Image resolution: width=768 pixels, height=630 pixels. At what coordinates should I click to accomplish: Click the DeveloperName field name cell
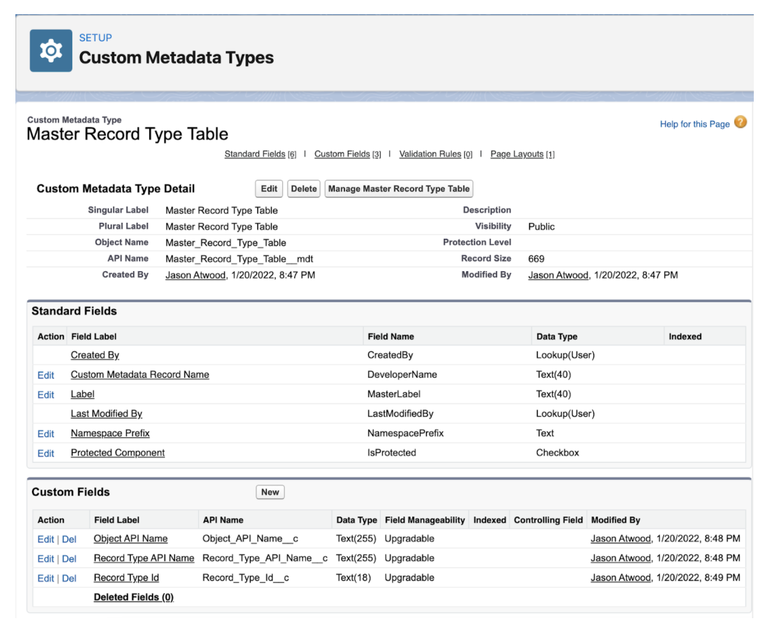click(402, 374)
